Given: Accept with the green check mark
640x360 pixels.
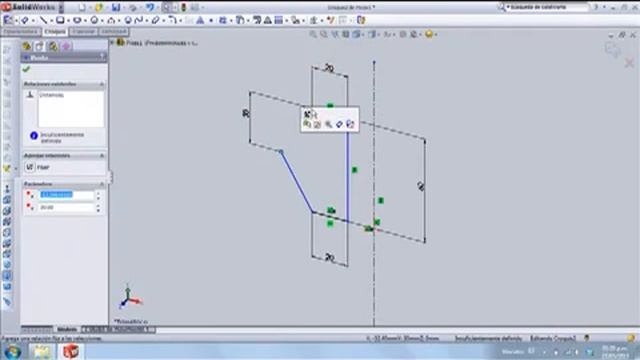Looking at the screenshot, I should tap(27, 69).
